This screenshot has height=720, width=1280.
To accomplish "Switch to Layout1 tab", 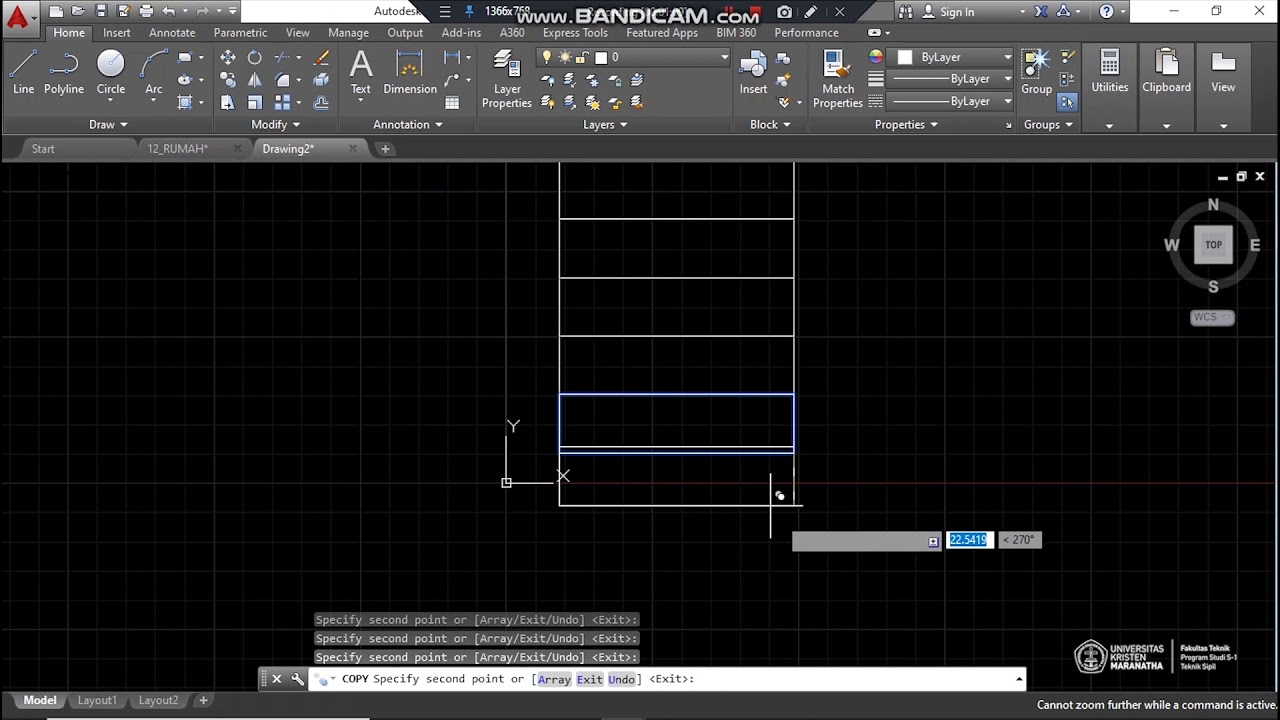I will (x=97, y=701).
